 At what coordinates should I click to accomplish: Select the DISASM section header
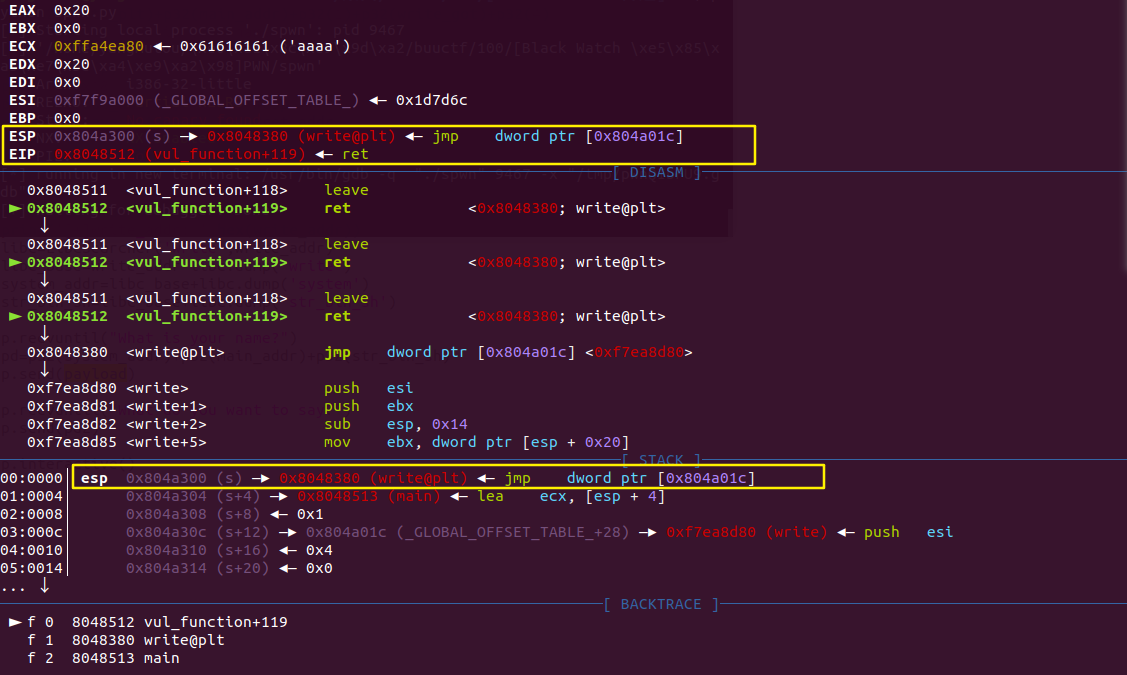[656, 173]
